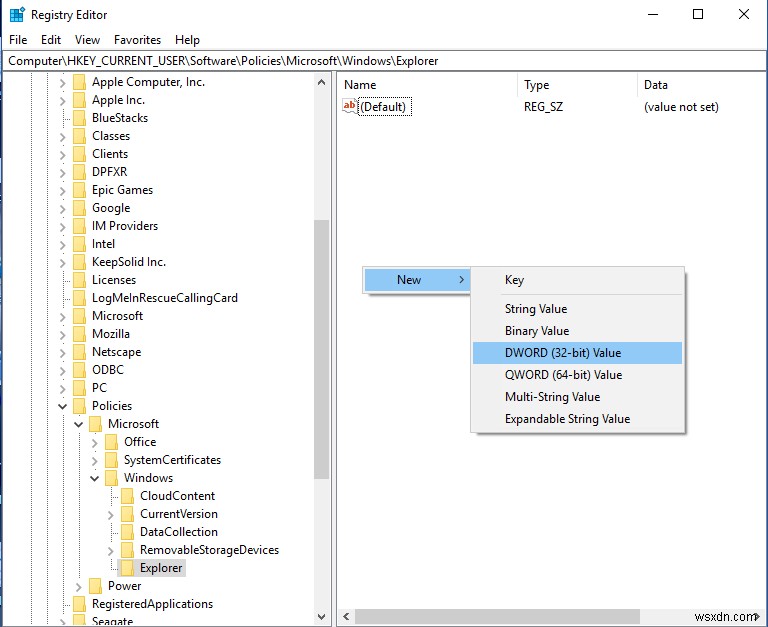Click the Office folder icon
The height and width of the screenshot is (627, 768).
point(112,442)
